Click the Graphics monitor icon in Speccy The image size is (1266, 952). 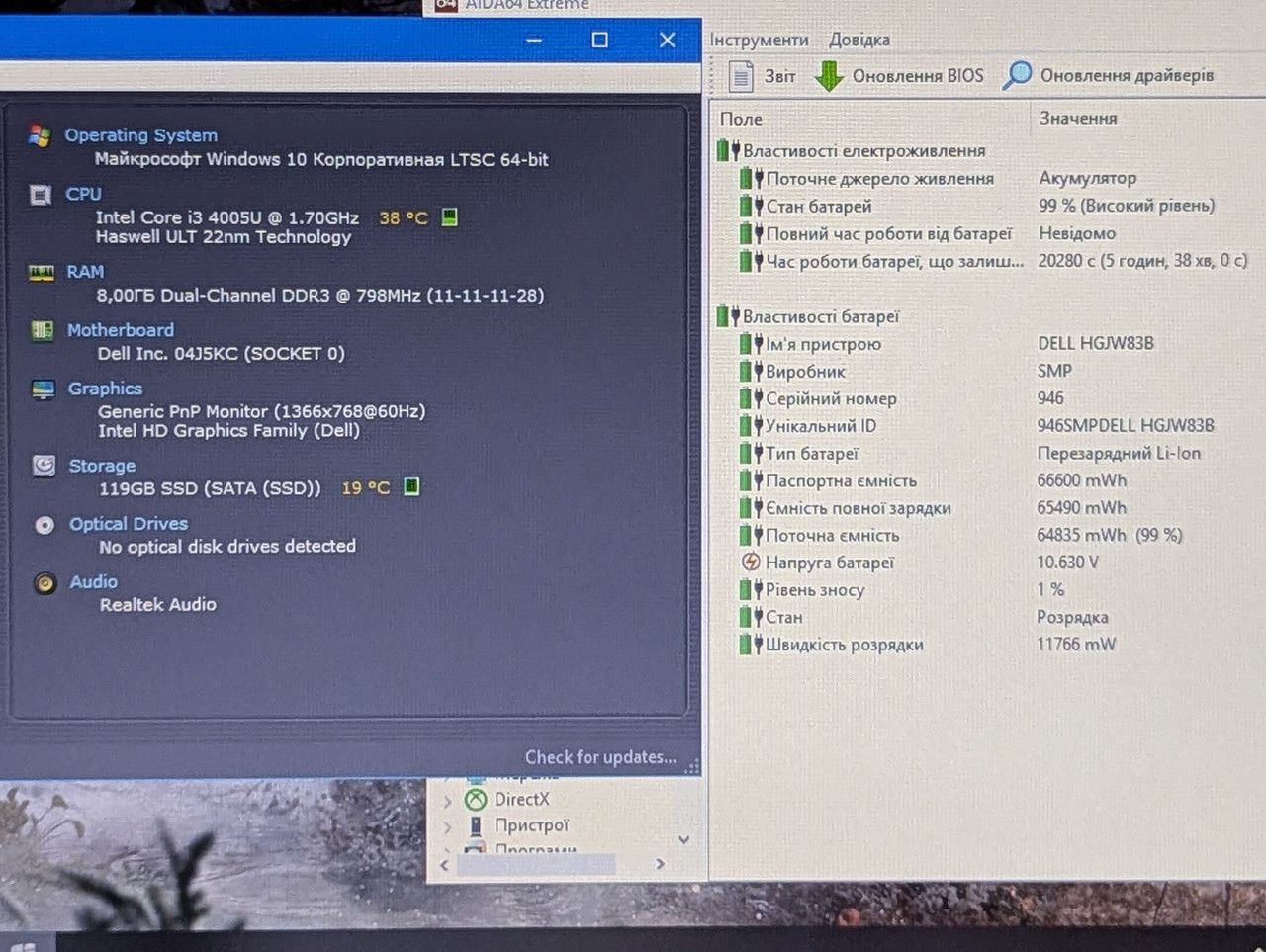click(x=44, y=389)
